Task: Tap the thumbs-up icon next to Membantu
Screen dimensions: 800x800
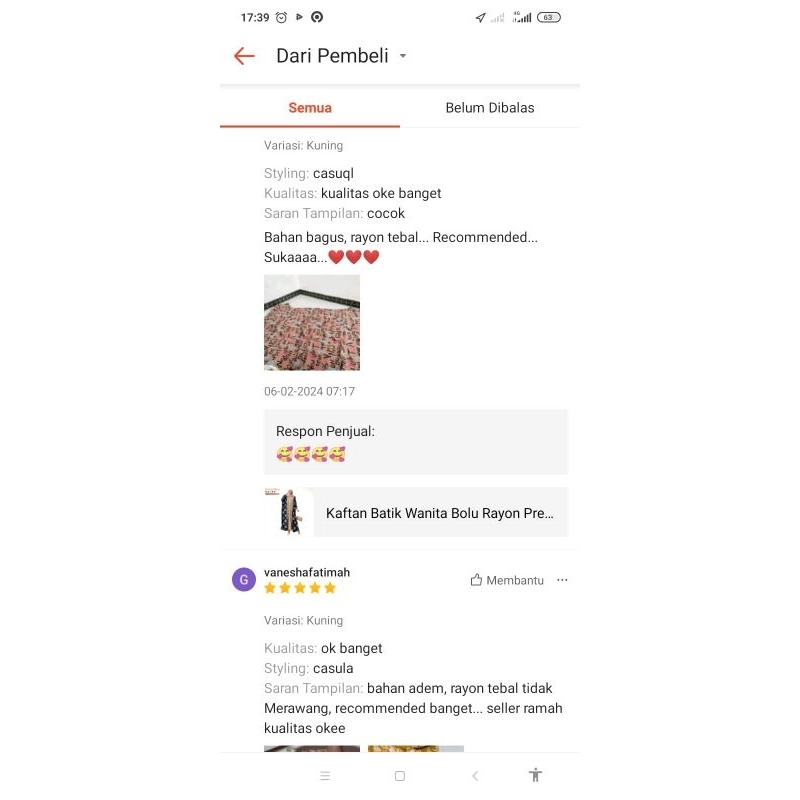Action: [x=476, y=580]
